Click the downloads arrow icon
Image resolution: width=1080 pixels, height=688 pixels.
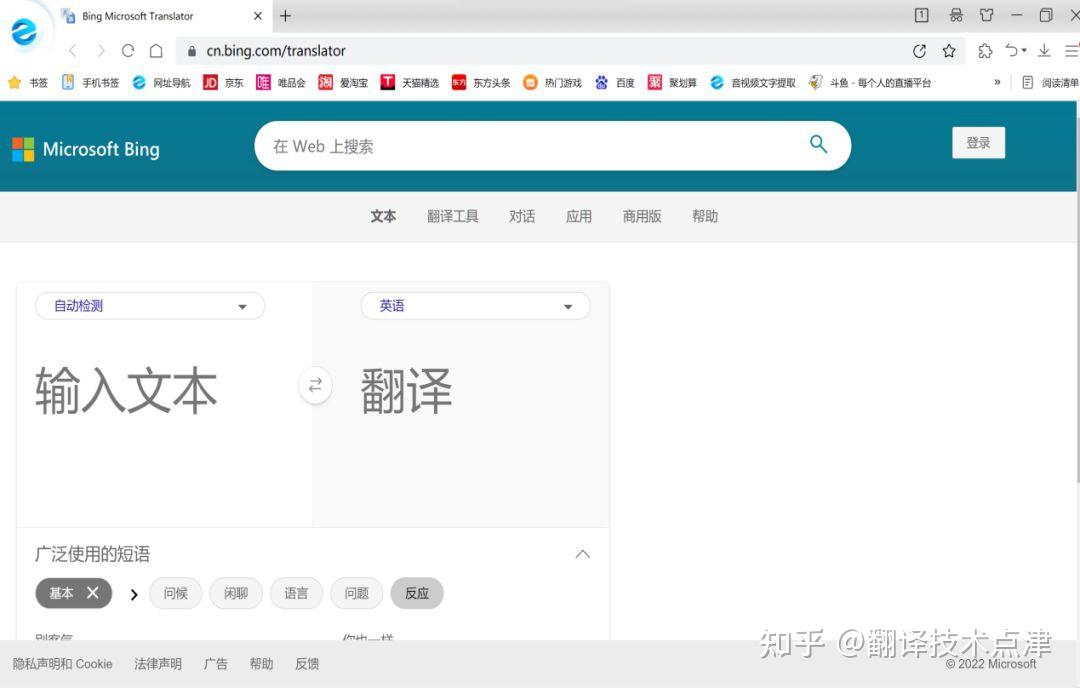(x=1043, y=50)
